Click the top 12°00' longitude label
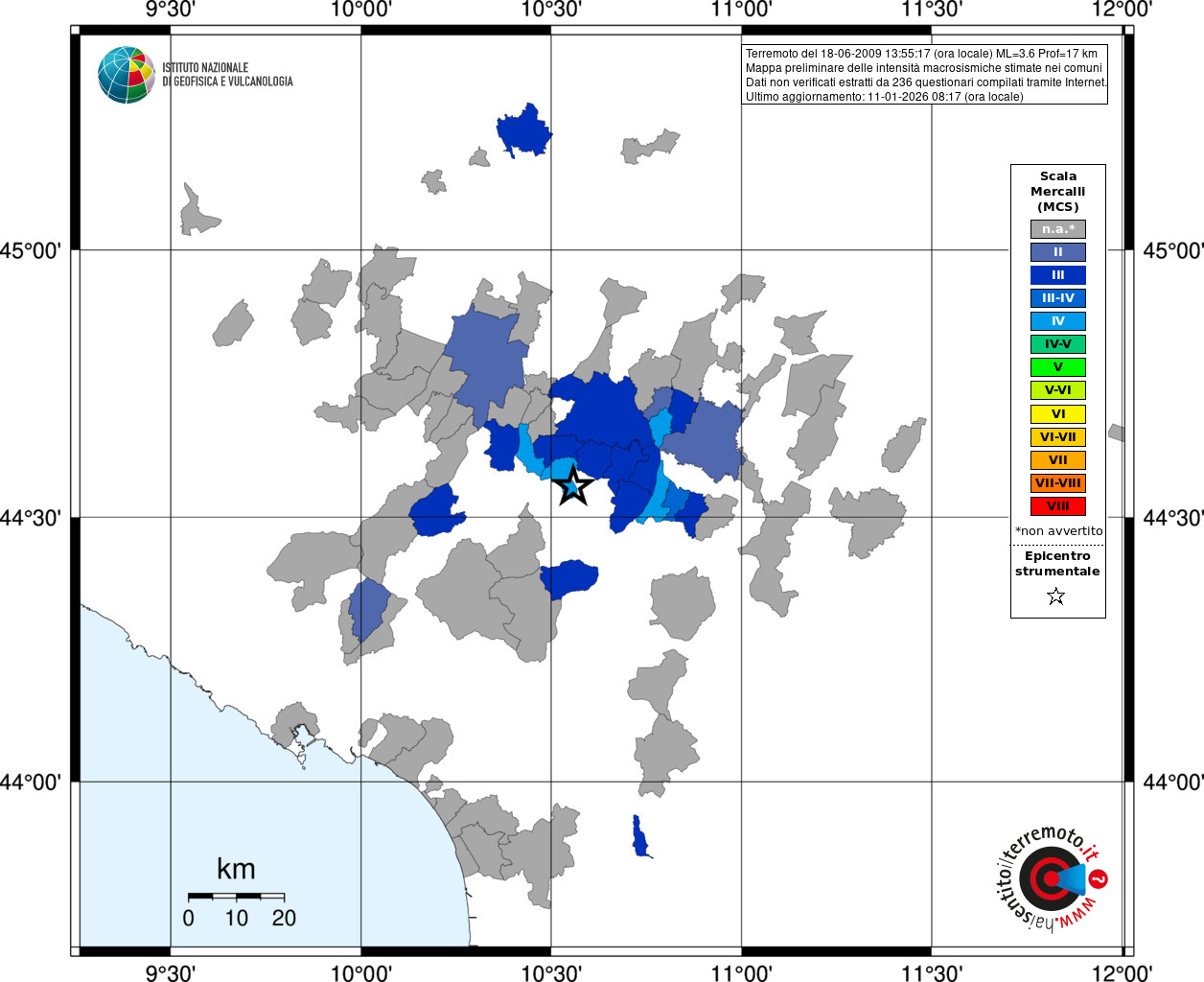Image resolution: width=1204 pixels, height=982 pixels. point(1123,10)
